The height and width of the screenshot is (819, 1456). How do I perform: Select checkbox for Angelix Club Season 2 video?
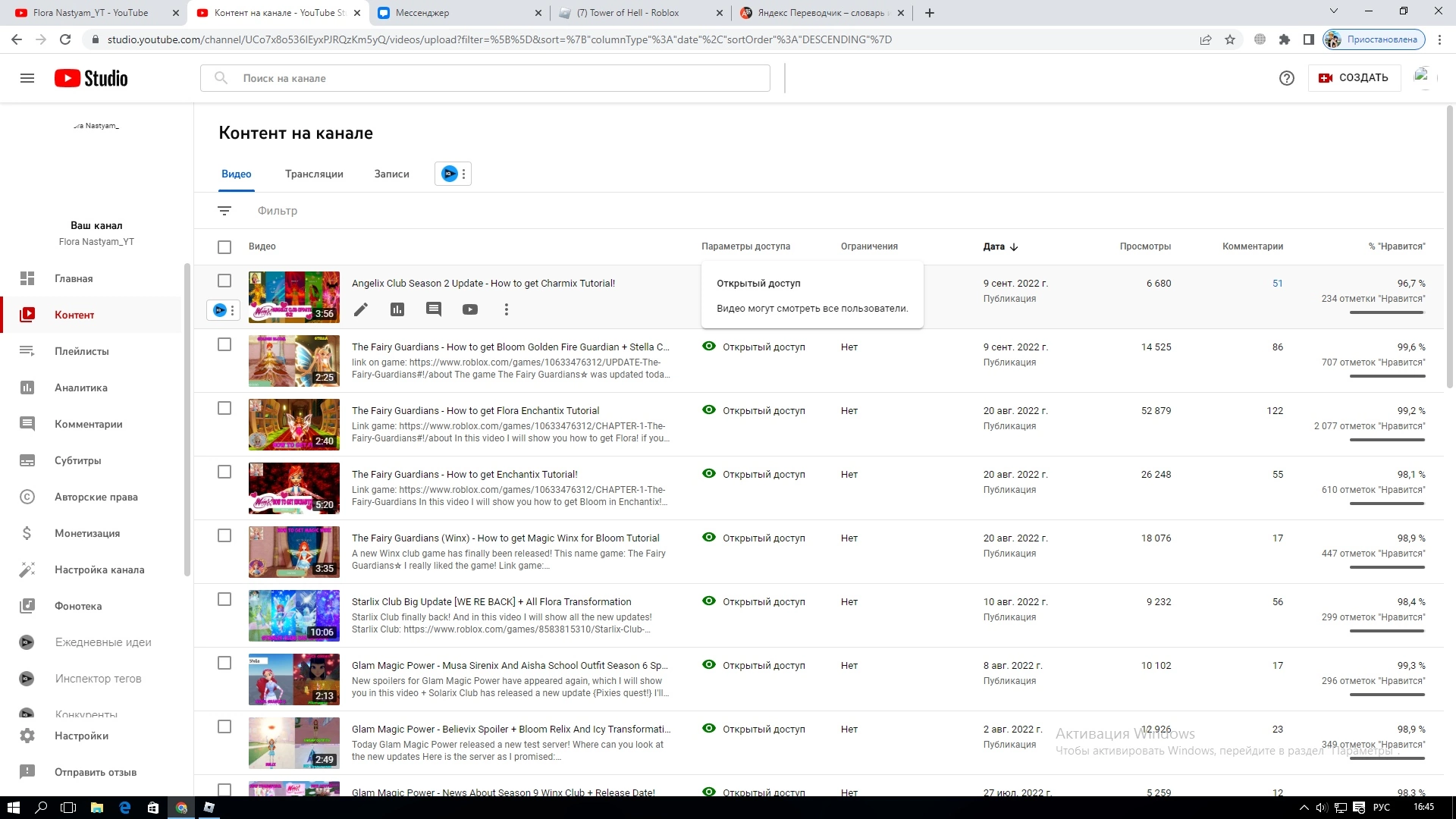(x=224, y=281)
